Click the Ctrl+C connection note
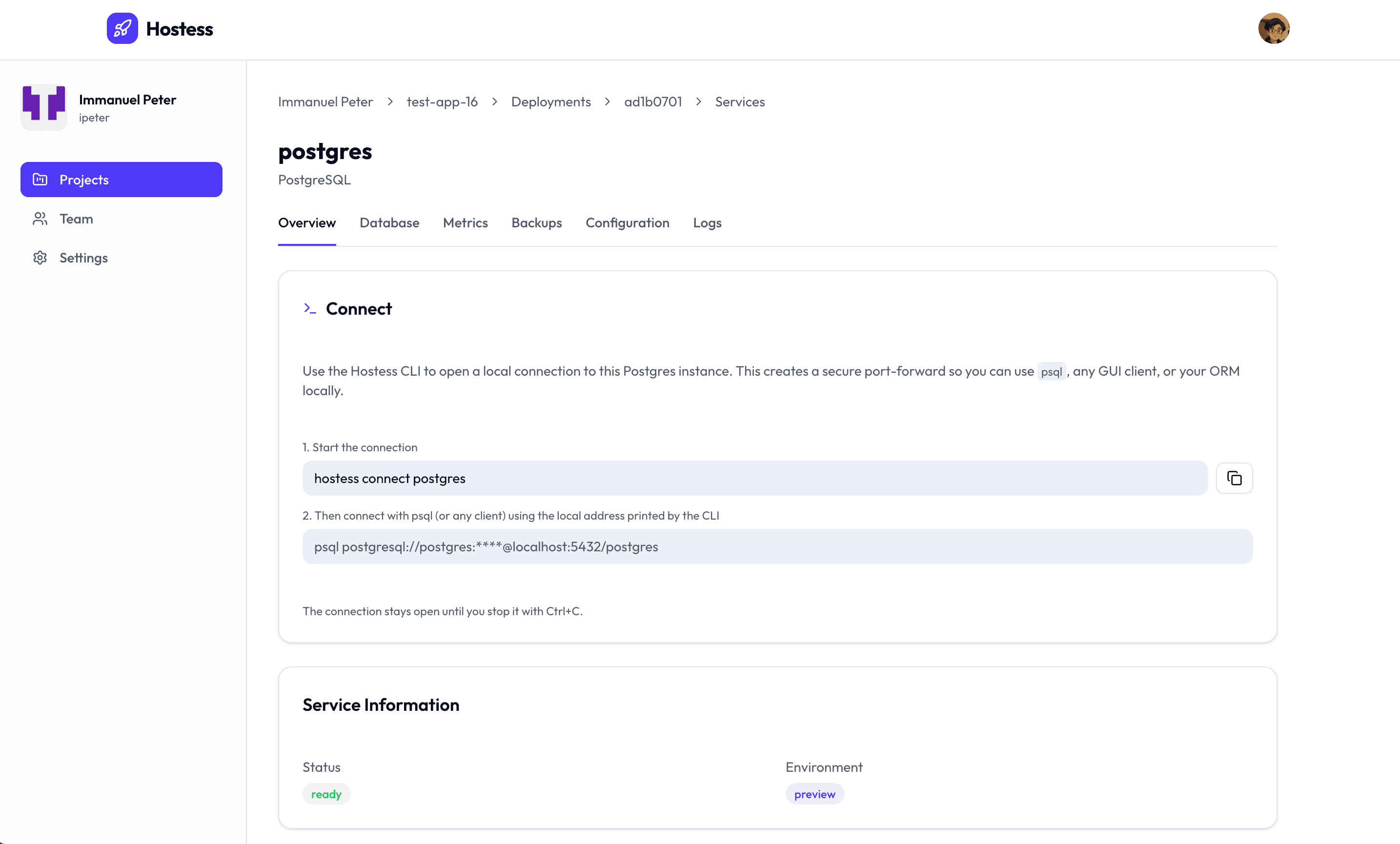The width and height of the screenshot is (1400, 844). pyautogui.click(x=443, y=611)
